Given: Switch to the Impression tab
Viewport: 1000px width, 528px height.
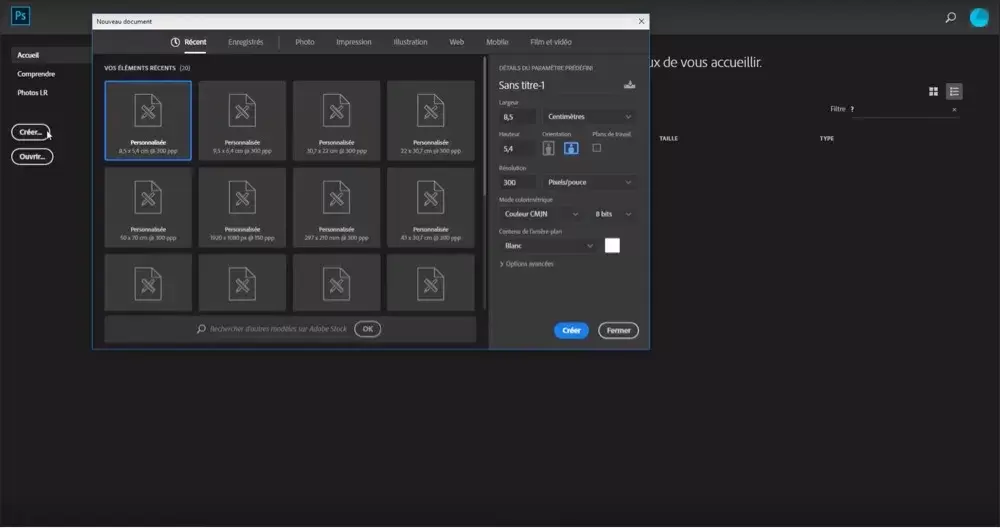Looking at the screenshot, I should coord(353,42).
